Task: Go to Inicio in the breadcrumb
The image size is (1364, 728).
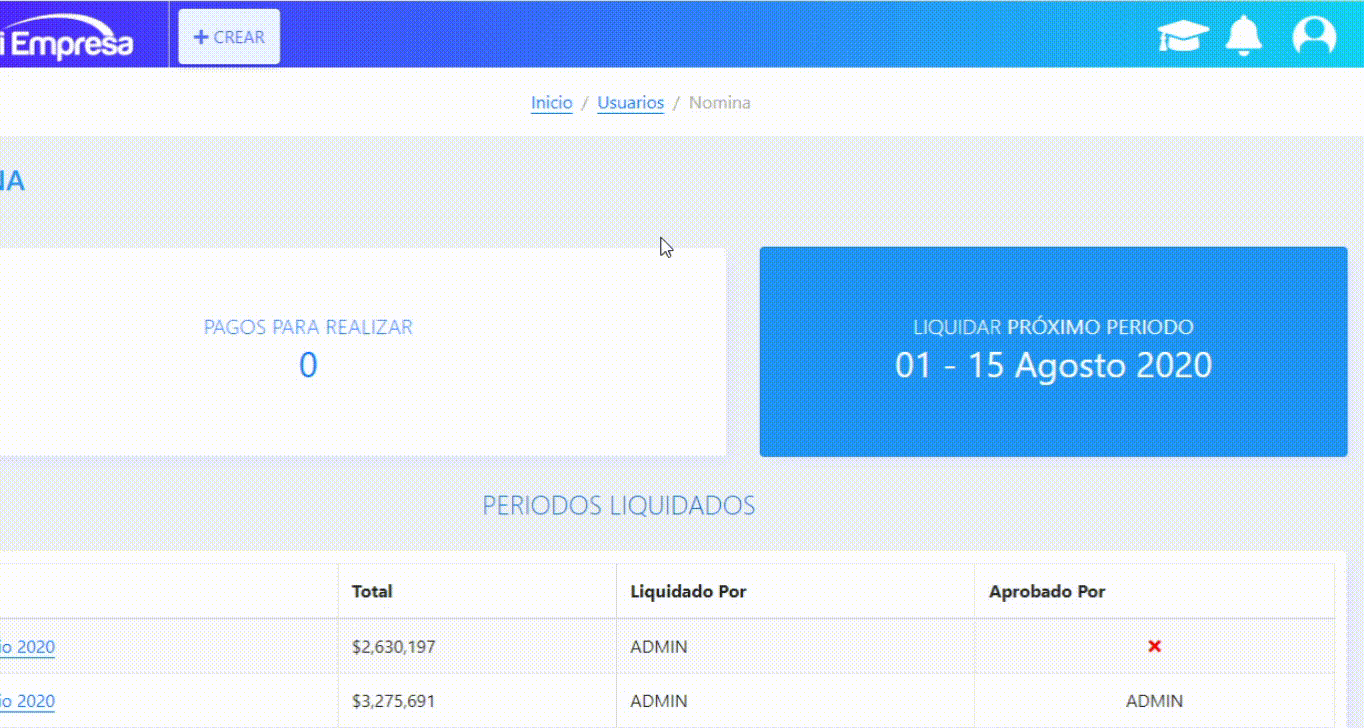Action: coord(551,103)
